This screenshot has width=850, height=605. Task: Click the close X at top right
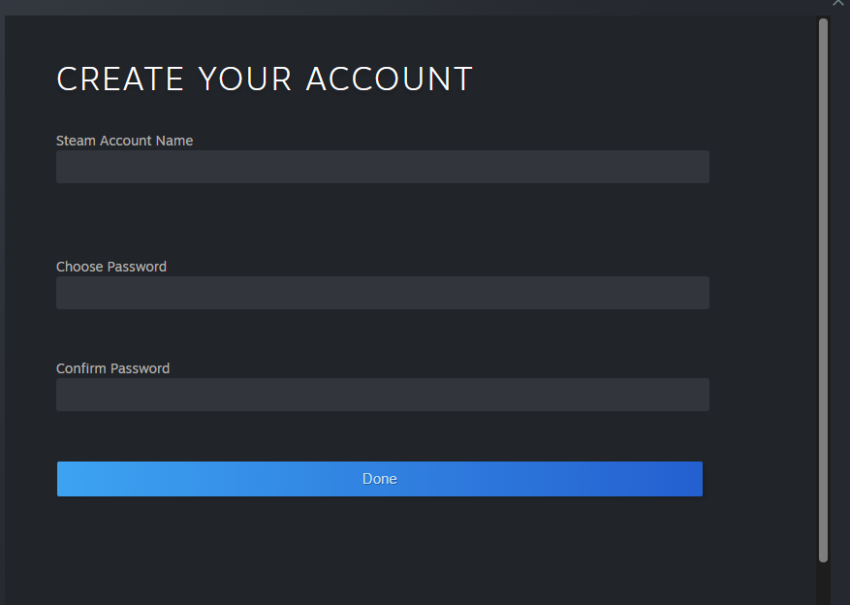(x=838, y=4)
